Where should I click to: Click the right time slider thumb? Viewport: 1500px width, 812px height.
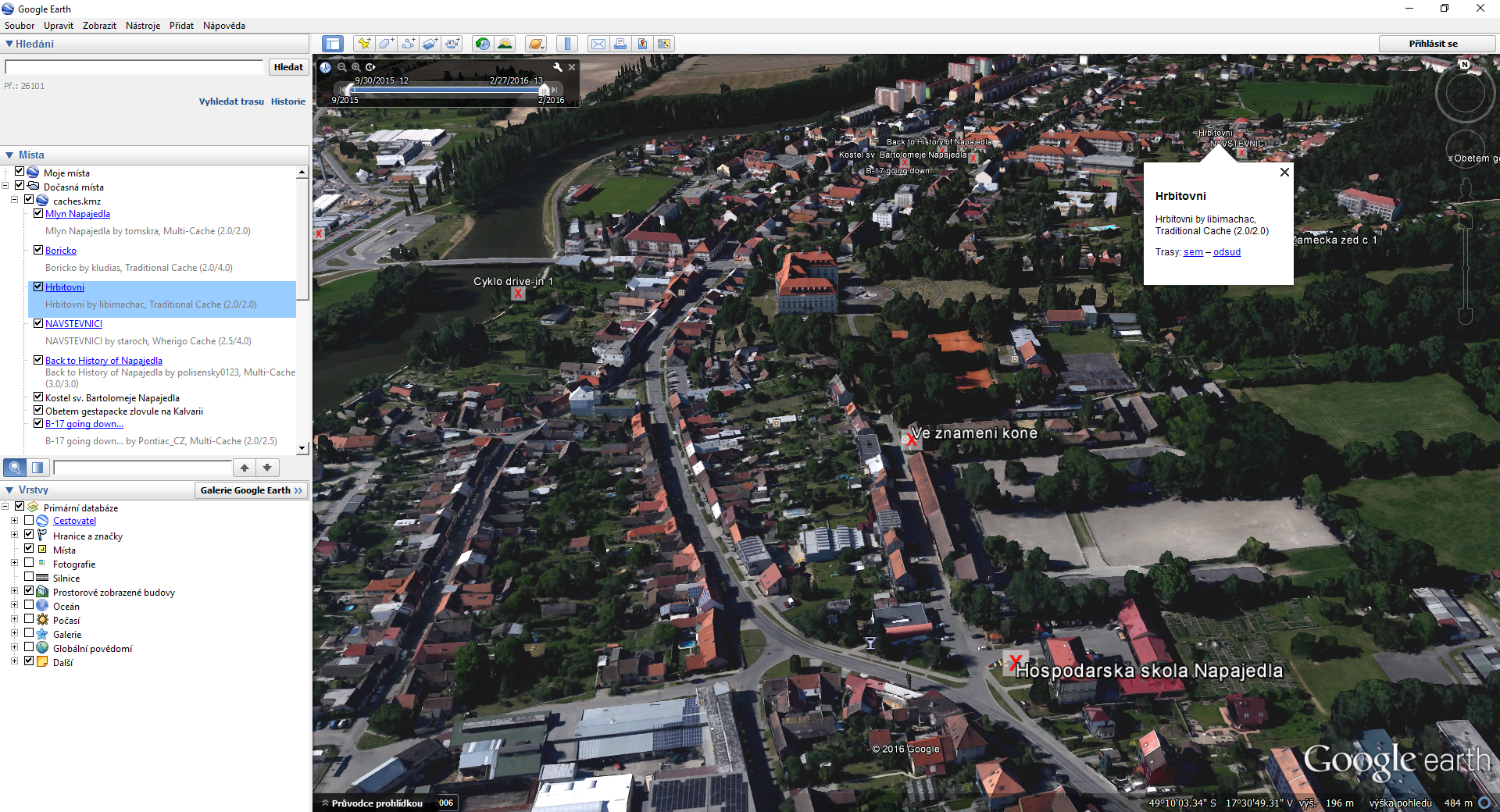545,91
